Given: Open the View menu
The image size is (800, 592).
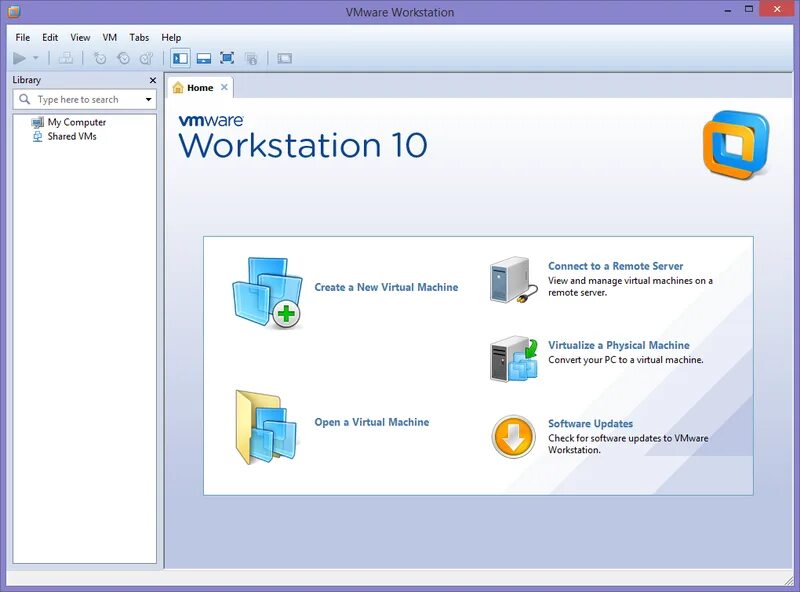Looking at the screenshot, I should pyautogui.click(x=80, y=37).
